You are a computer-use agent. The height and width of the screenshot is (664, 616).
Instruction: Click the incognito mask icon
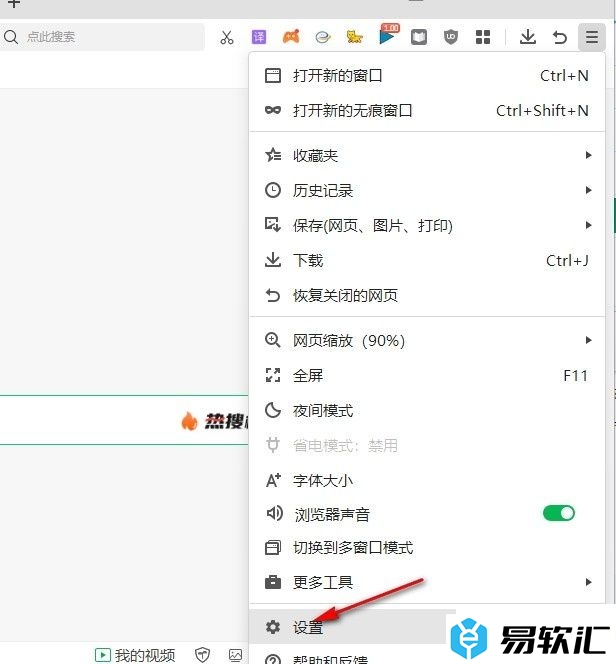click(x=273, y=110)
